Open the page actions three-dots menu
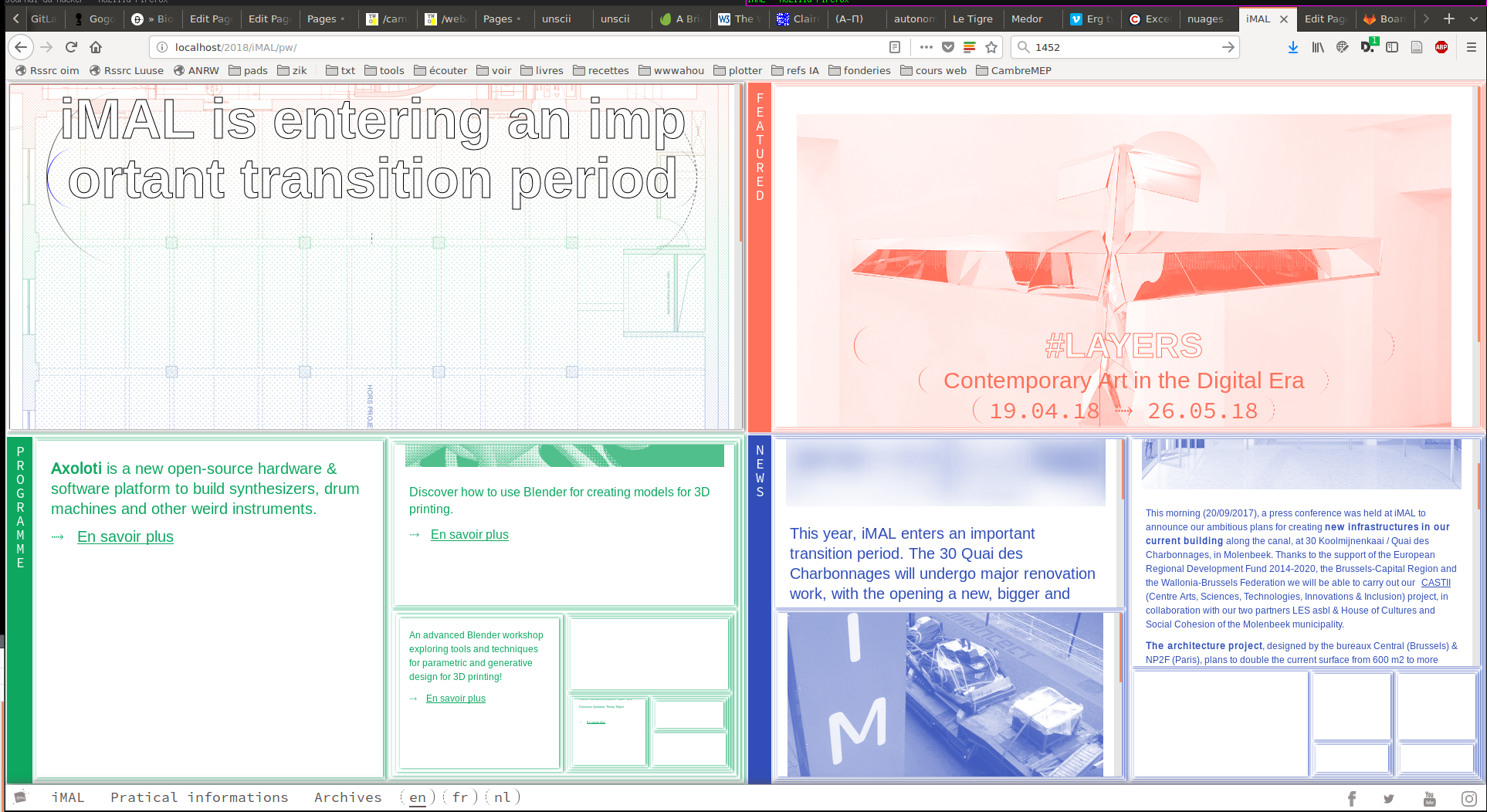The width and height of the screenshot is (1487, 812). pos(926,47)
